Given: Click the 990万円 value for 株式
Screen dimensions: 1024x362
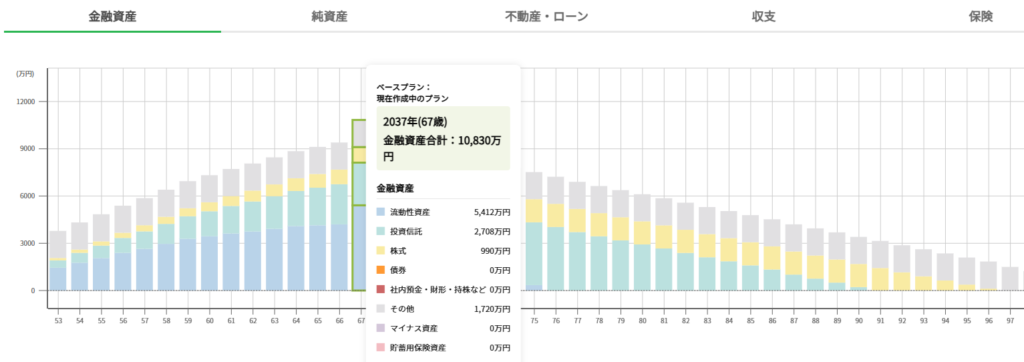Looking at the screenshot, I should [x=496, y=250].
